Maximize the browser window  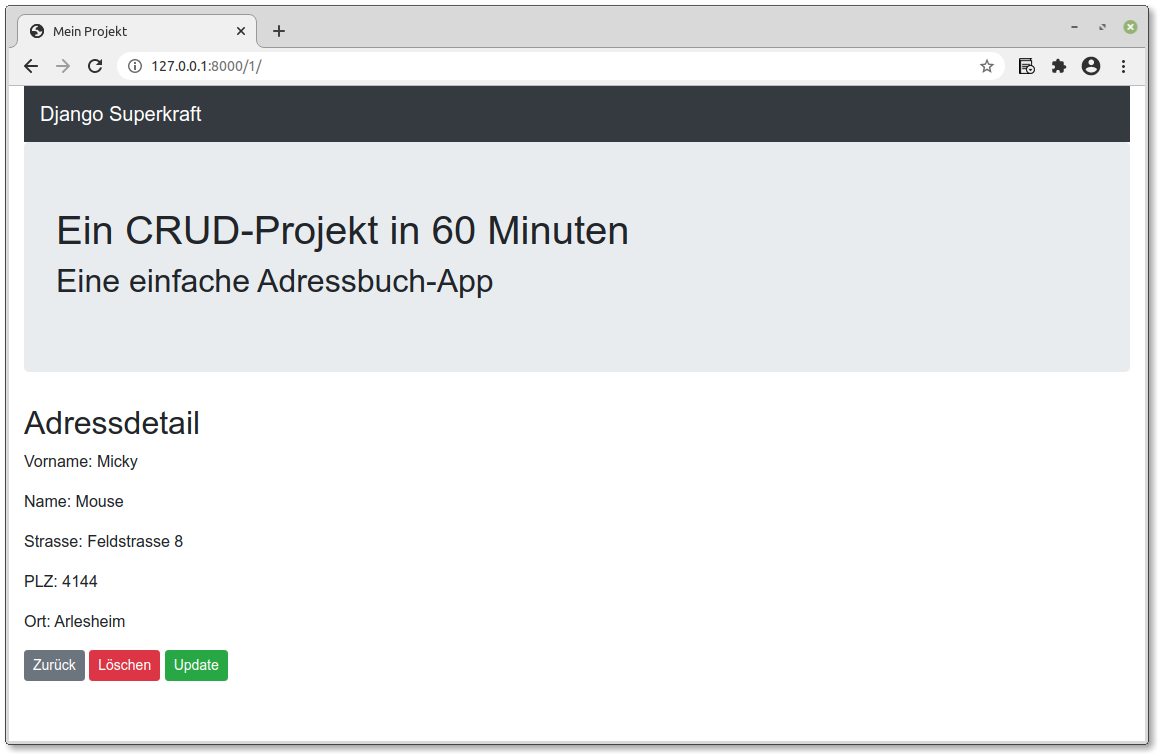(x=1102, y=27)
